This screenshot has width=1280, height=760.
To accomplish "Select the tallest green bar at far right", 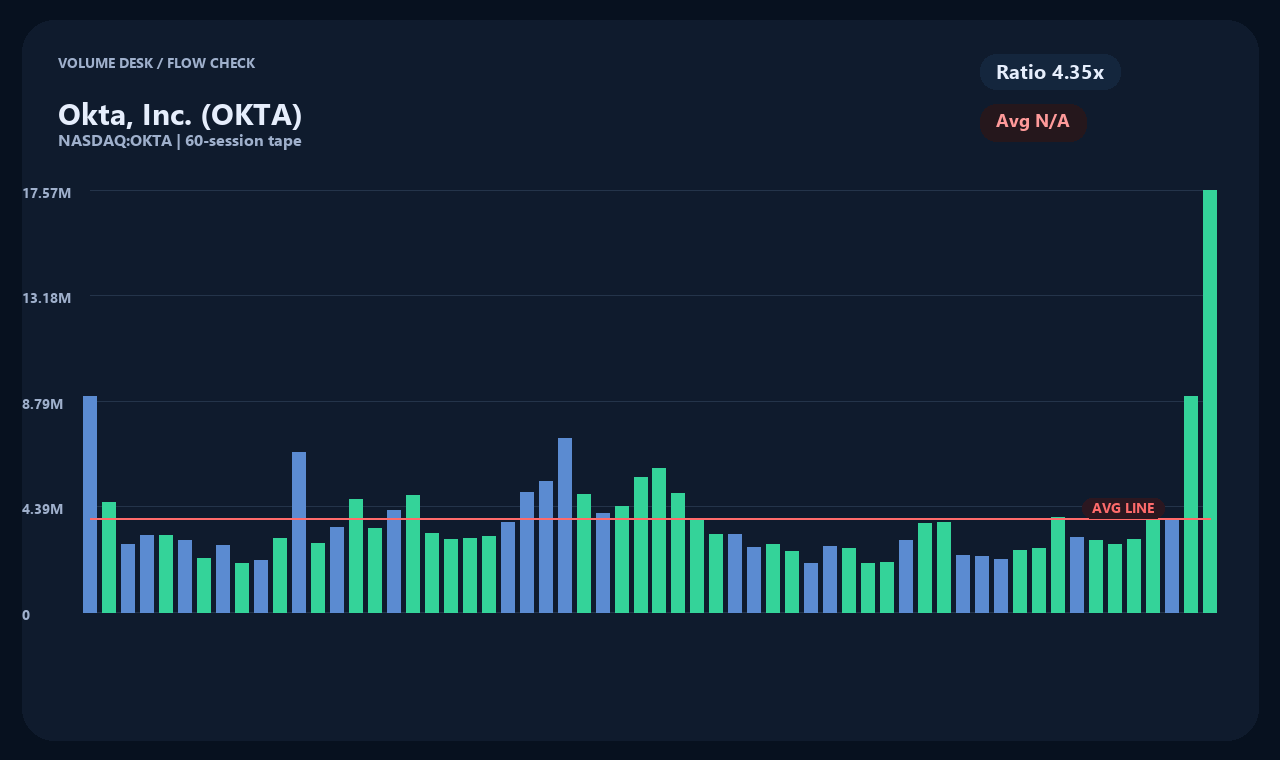I will tap(1210, 401).
